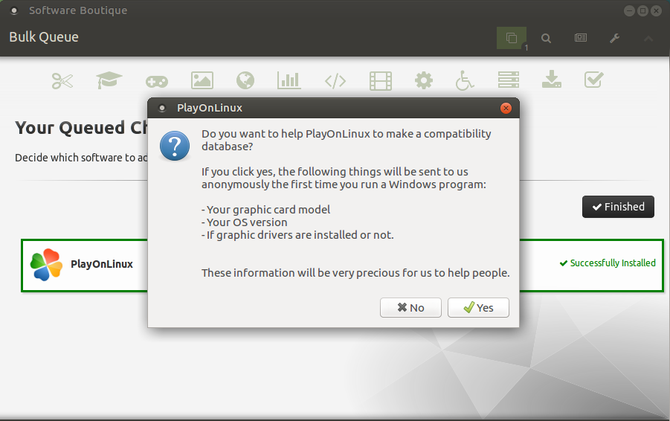
Task: Open the Graphics picture category icon
Action: (203, 80)
